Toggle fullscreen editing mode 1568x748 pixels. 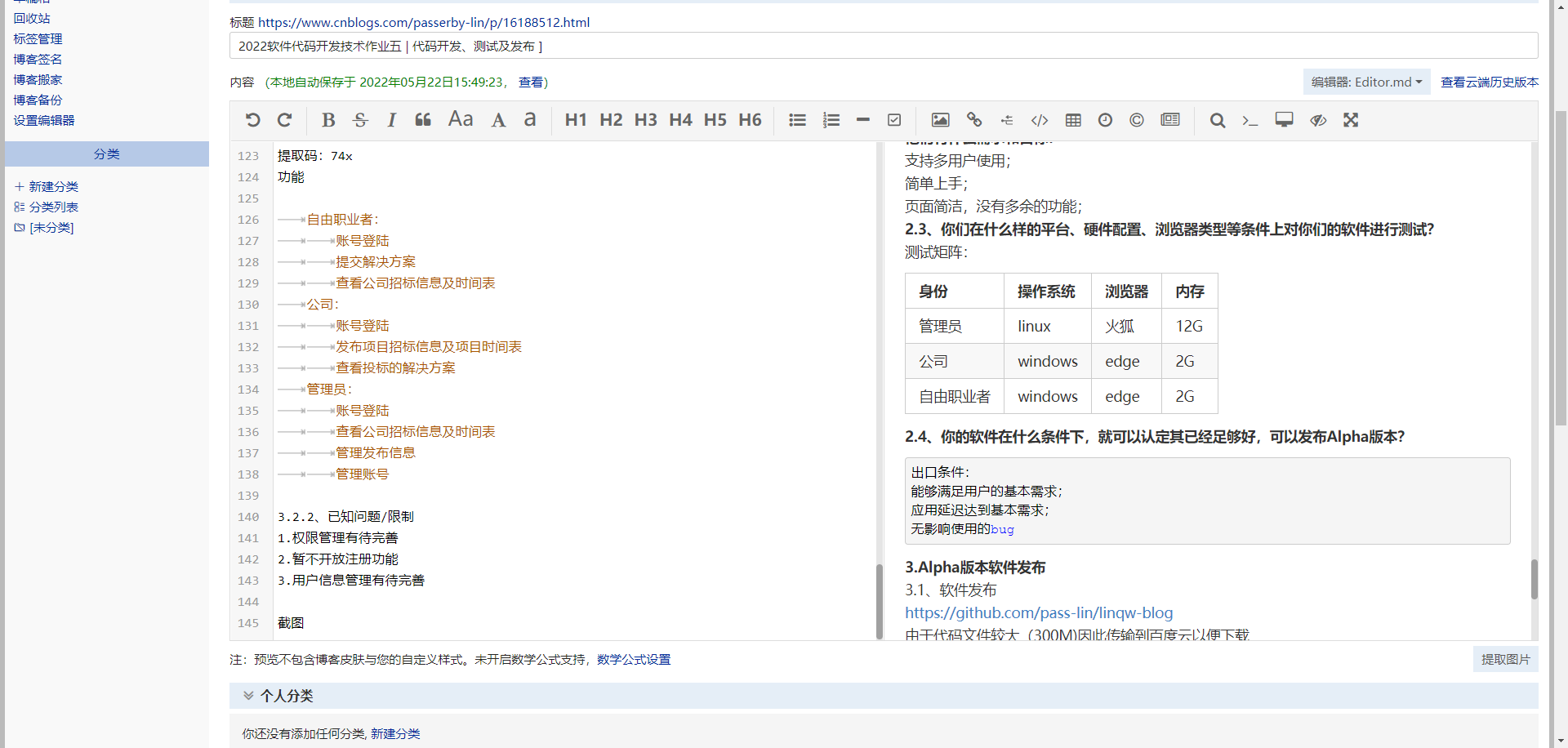[x=1351, y=120]
